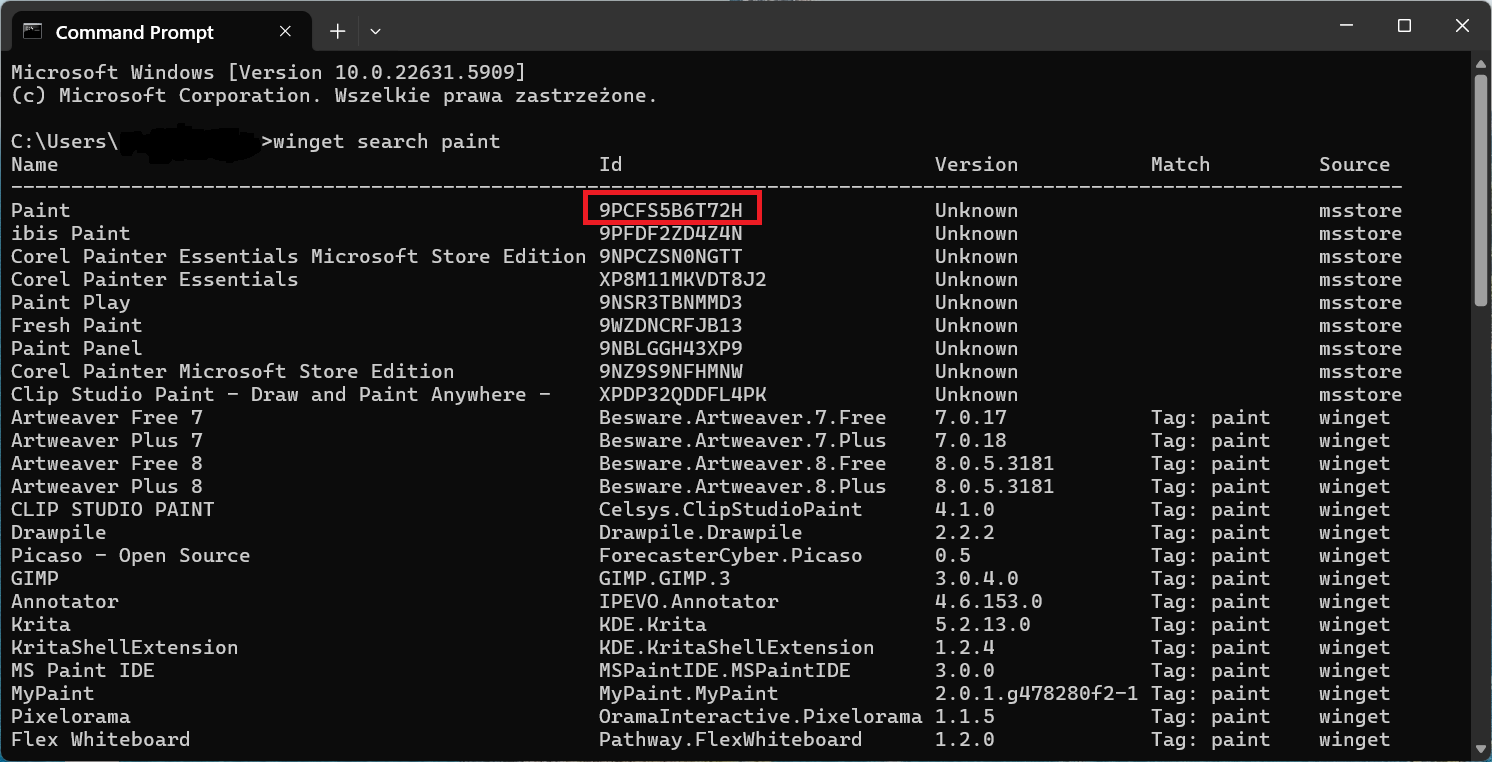
Task: Open the tab profile dropdown chevron
Action: tap(375, 32)
